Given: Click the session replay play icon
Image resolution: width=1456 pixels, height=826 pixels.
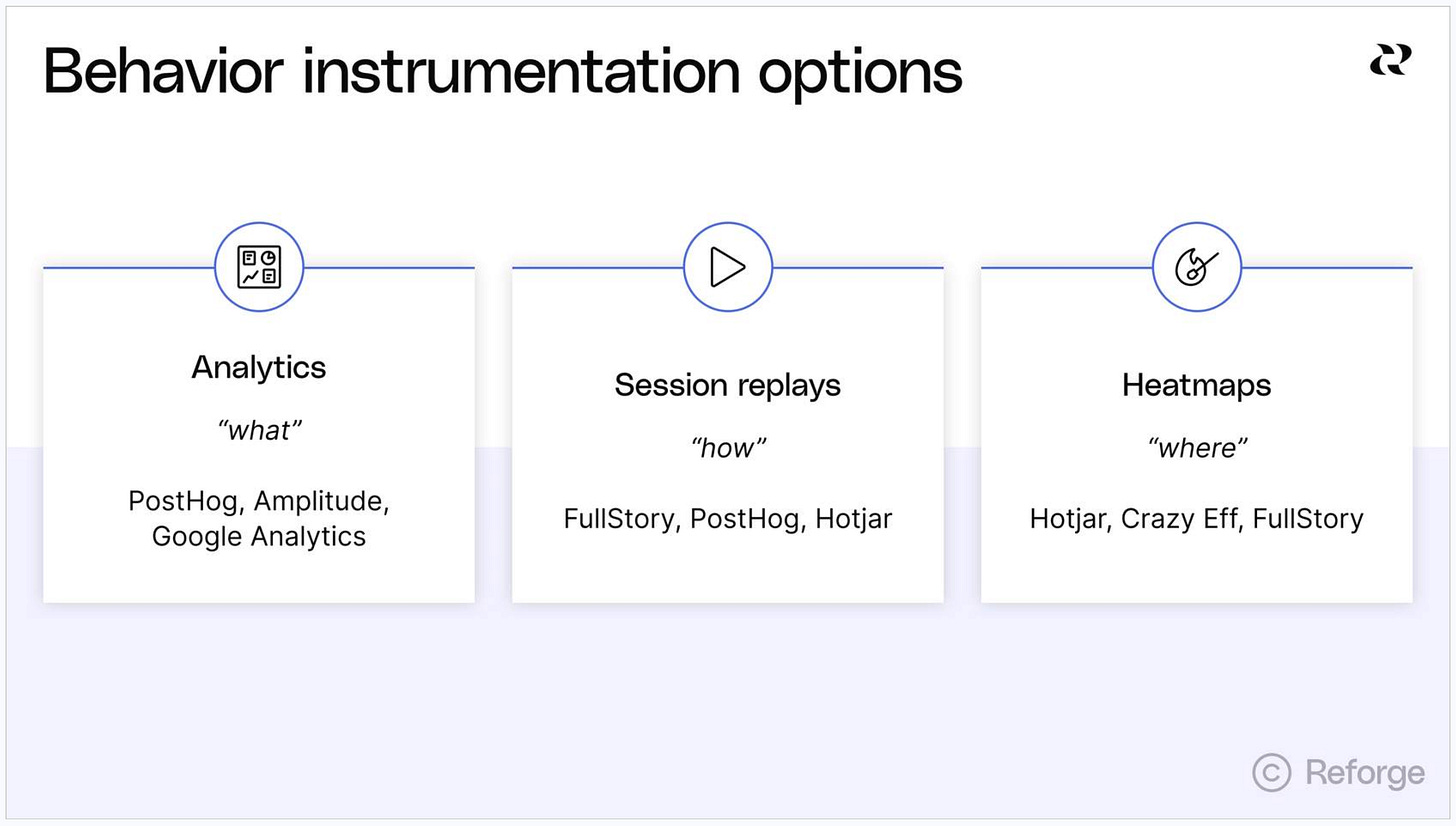Looking at the screenshot, I should pyautogui.click(x=727, y=267).
